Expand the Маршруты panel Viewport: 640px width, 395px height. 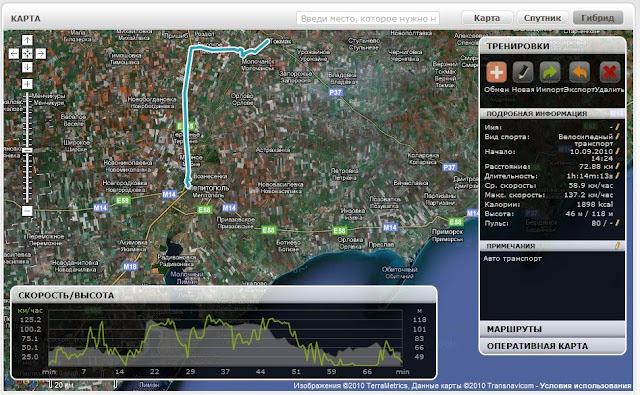pyautogui.click(x=552, y=329)
